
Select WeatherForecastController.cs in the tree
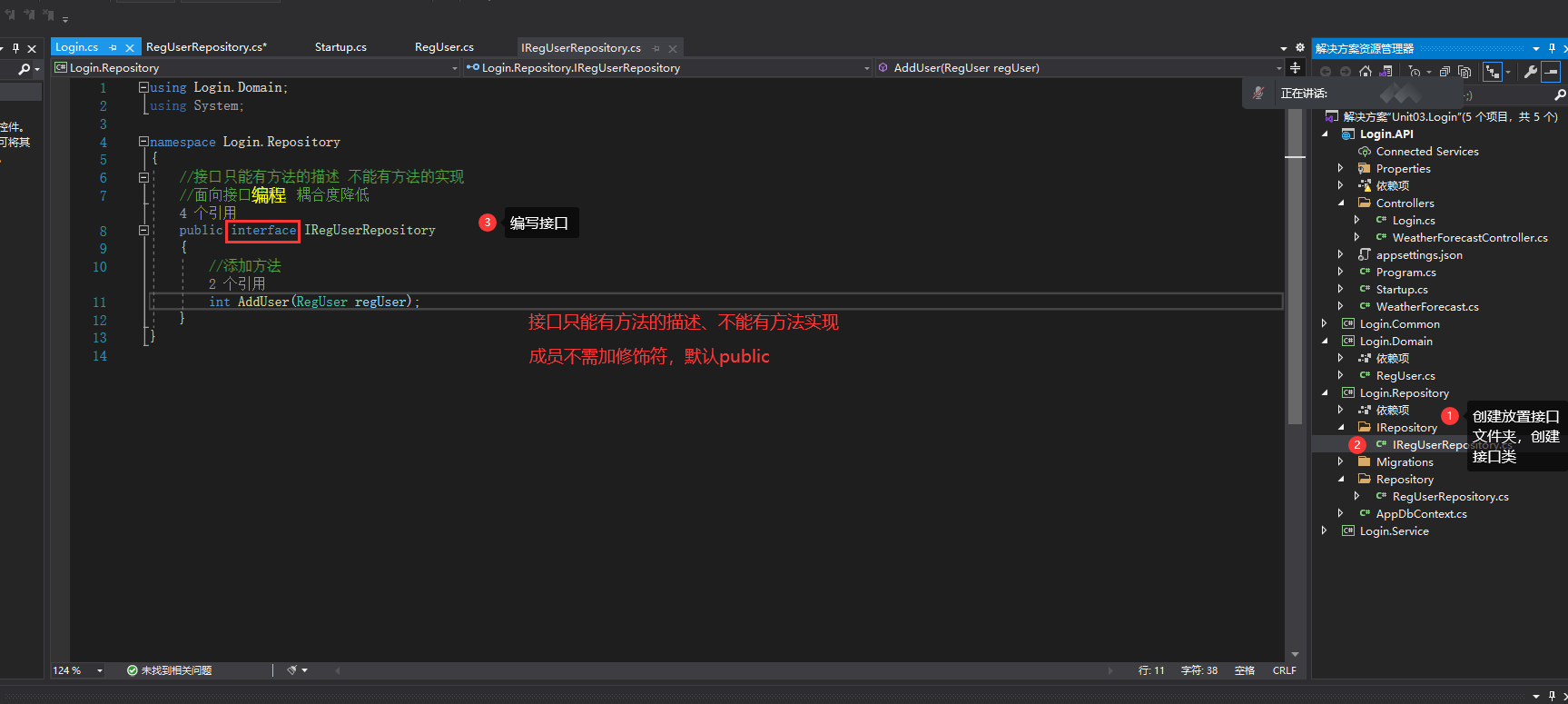tap(1470, 238)
